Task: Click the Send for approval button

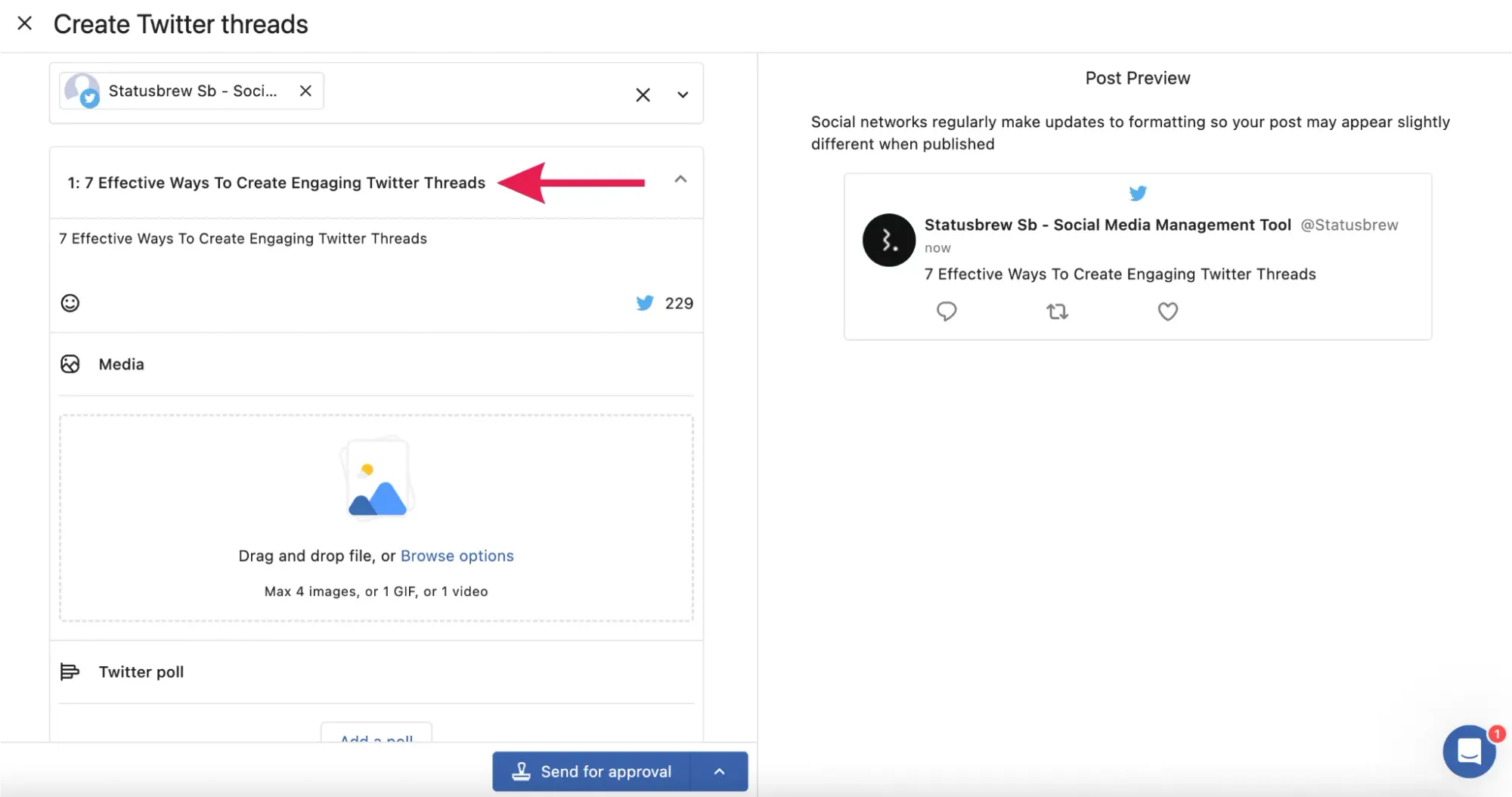Action: [592, 771]
